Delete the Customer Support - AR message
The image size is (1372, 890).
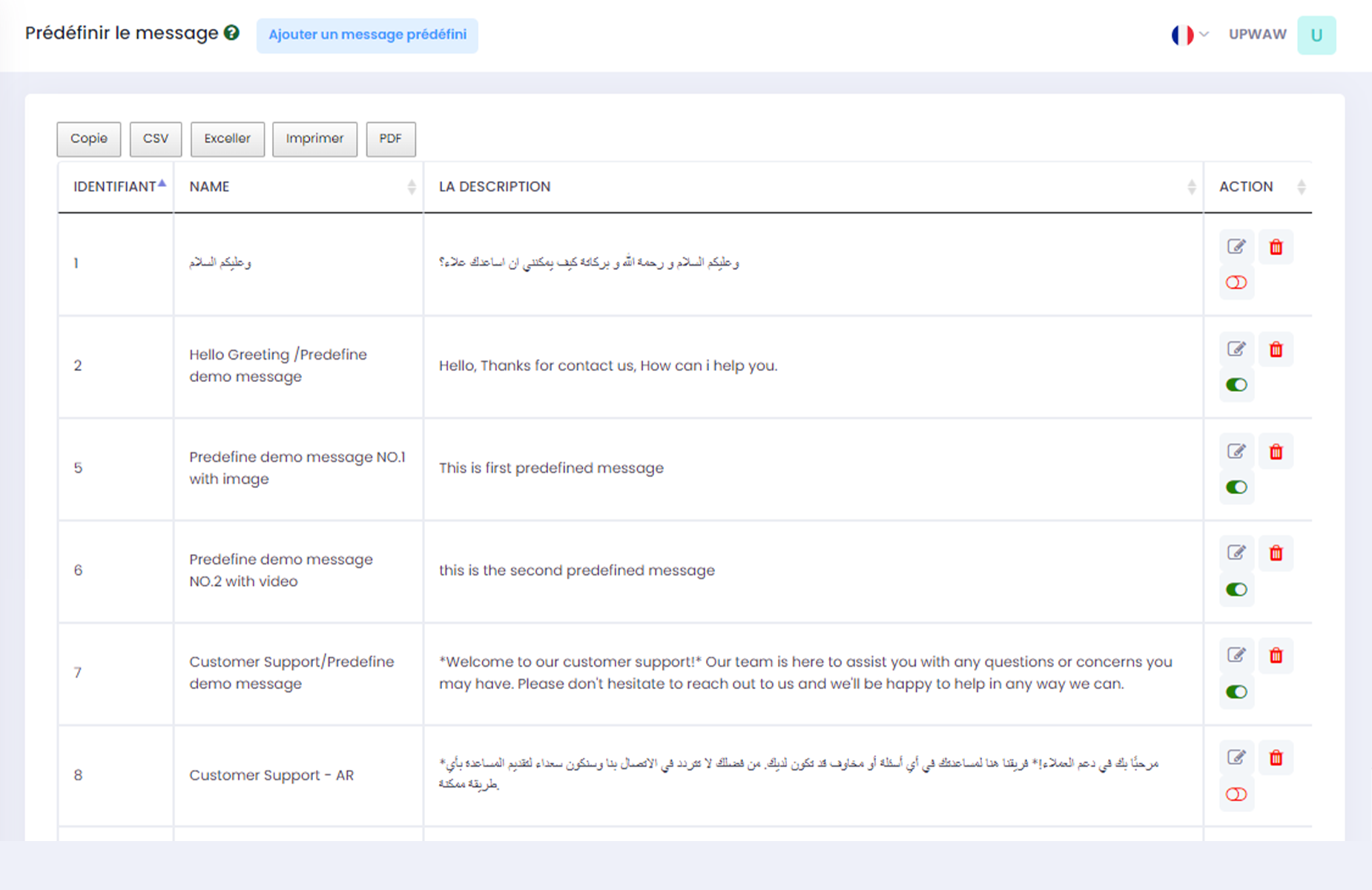pyautogui.click(x=1276, y=758)
